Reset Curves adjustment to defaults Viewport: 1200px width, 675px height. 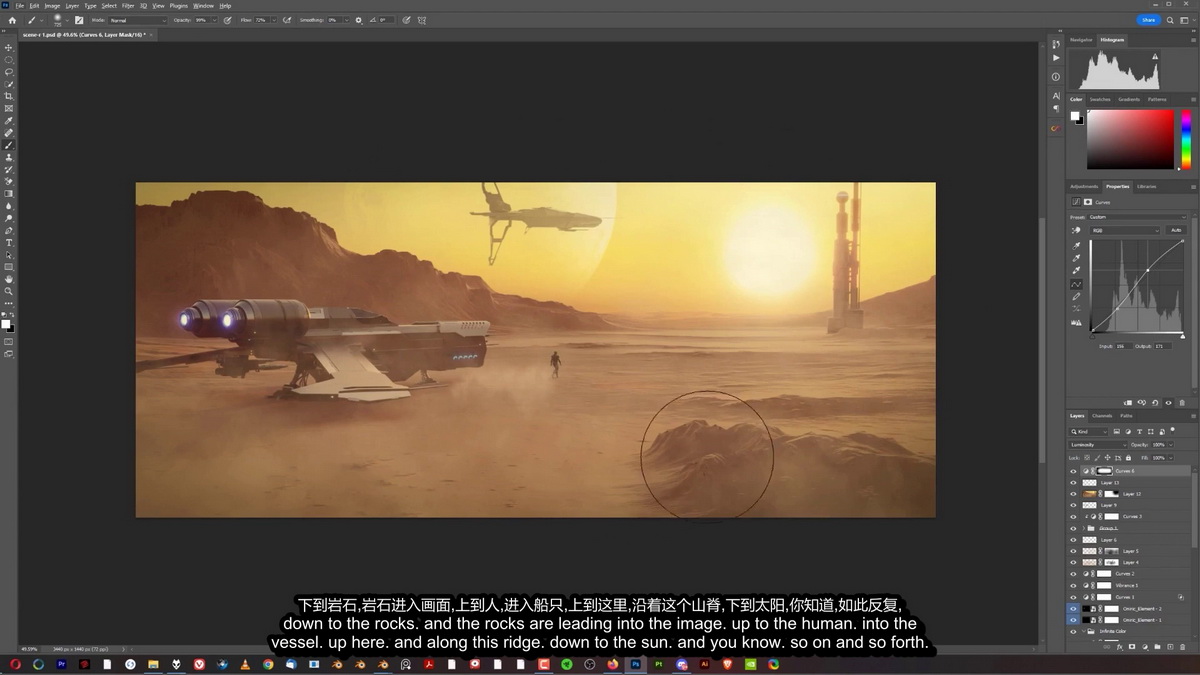(1155, 403)
